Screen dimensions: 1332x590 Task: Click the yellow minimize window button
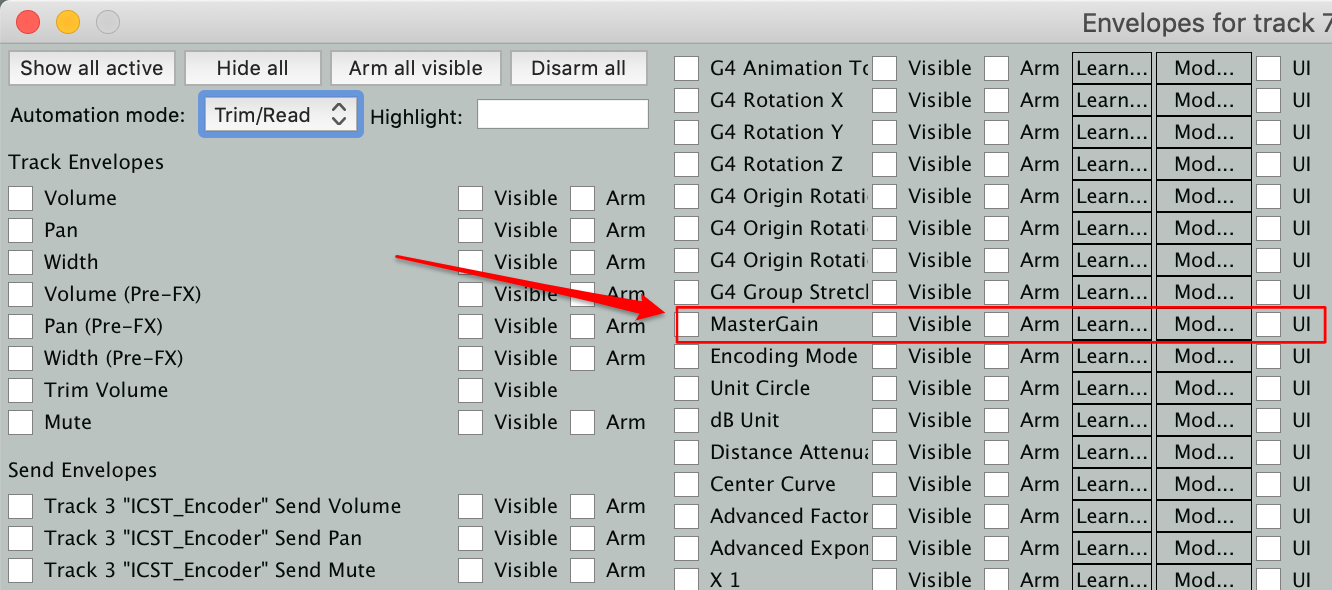67,21
